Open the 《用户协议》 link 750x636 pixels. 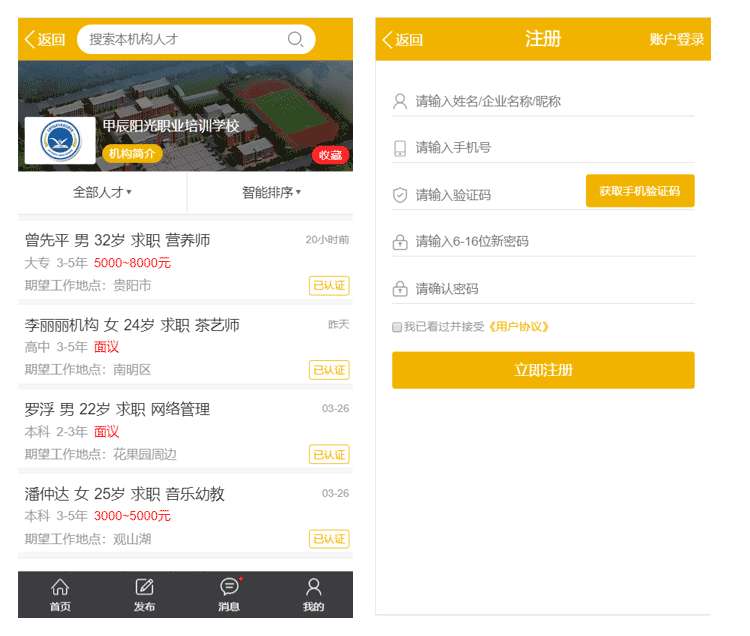[518, 327]
